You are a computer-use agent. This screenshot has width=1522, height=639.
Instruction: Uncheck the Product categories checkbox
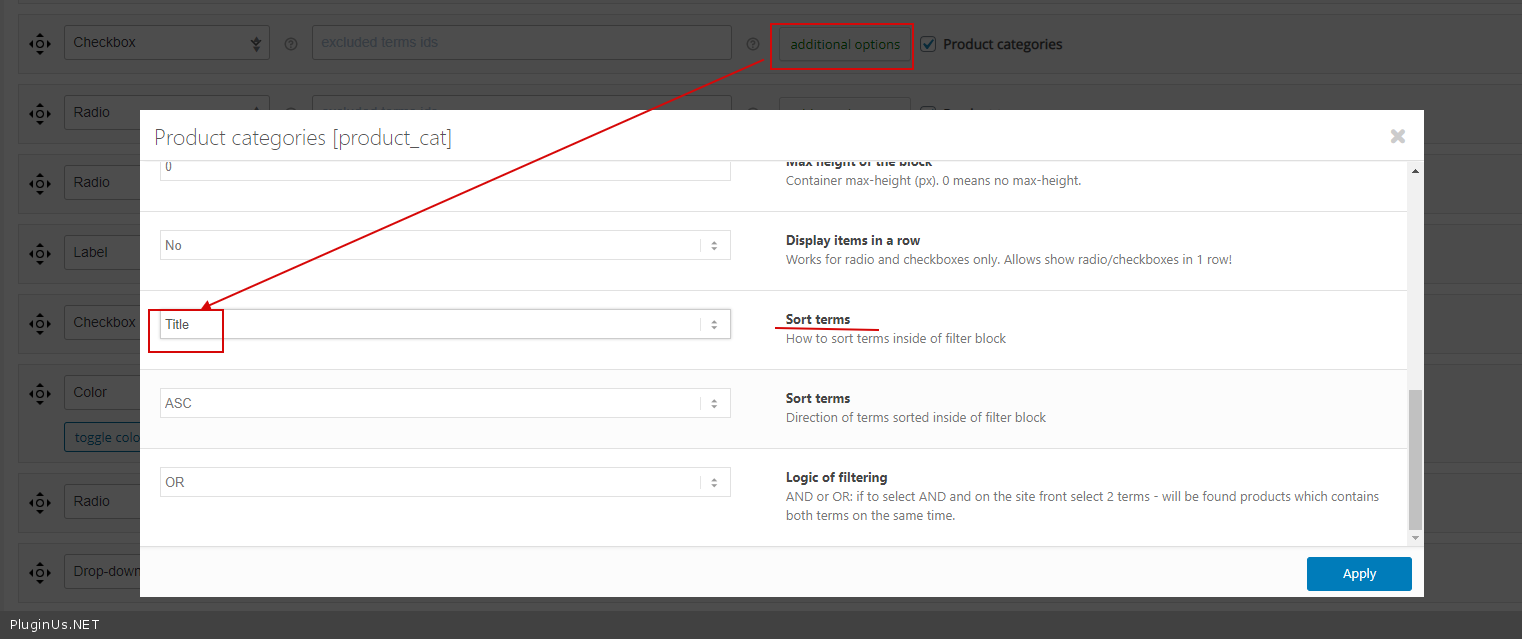point(928,44)
